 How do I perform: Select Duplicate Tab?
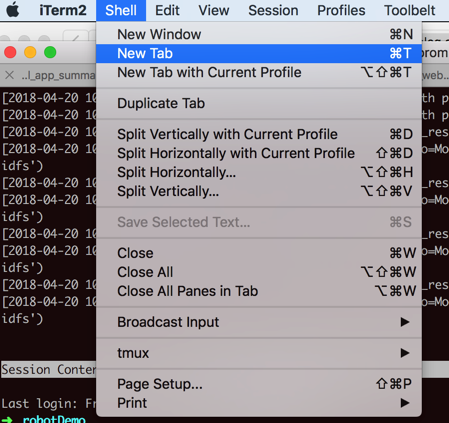pyautogui.click(x=259, y=103)
